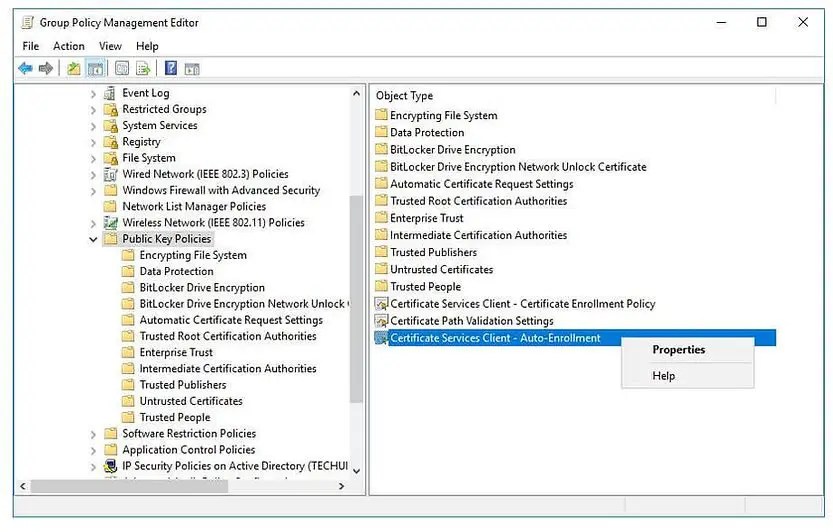Click the blue Help toolbar icon
This screenshot has height=532, width=833.
click(x=171, y=68)
